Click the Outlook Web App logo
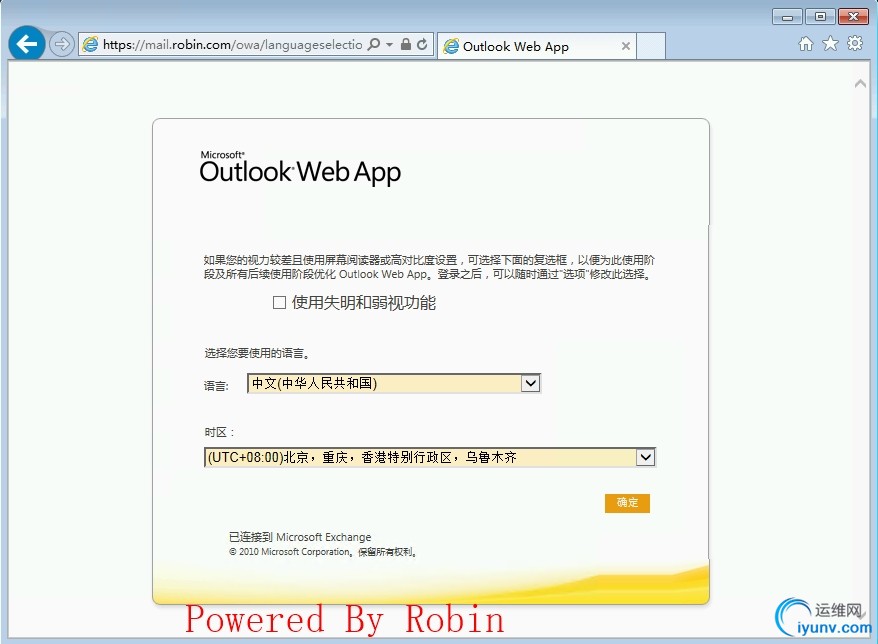This screenshot has width=878, height=644. [300, 167]
